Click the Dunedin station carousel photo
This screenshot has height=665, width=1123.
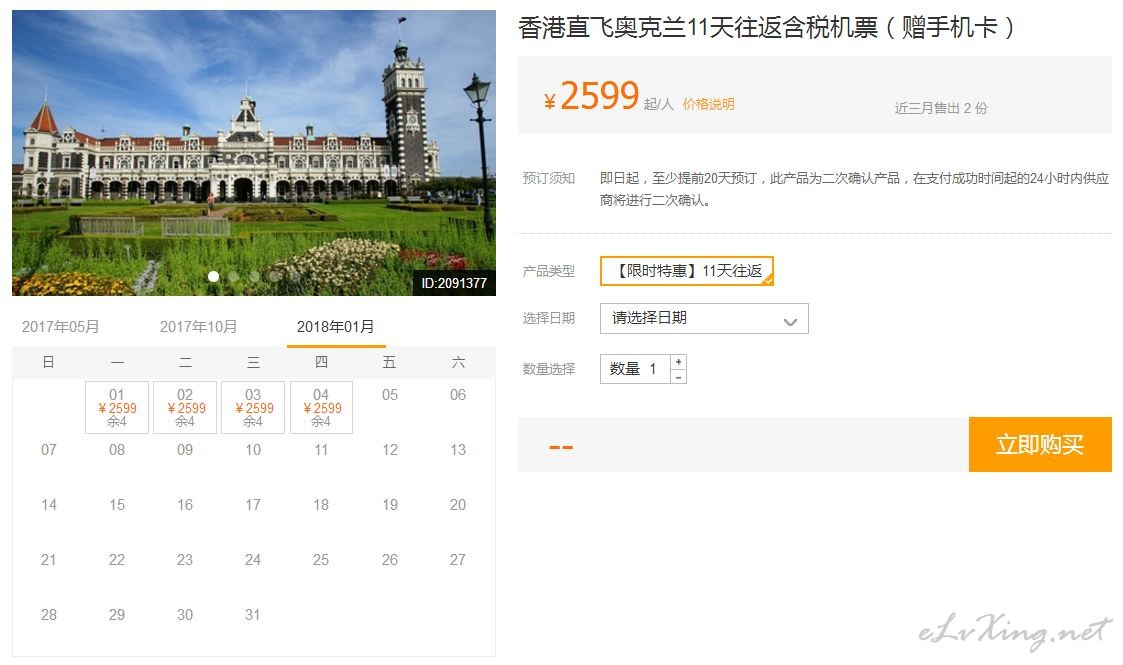click(254, 152)
